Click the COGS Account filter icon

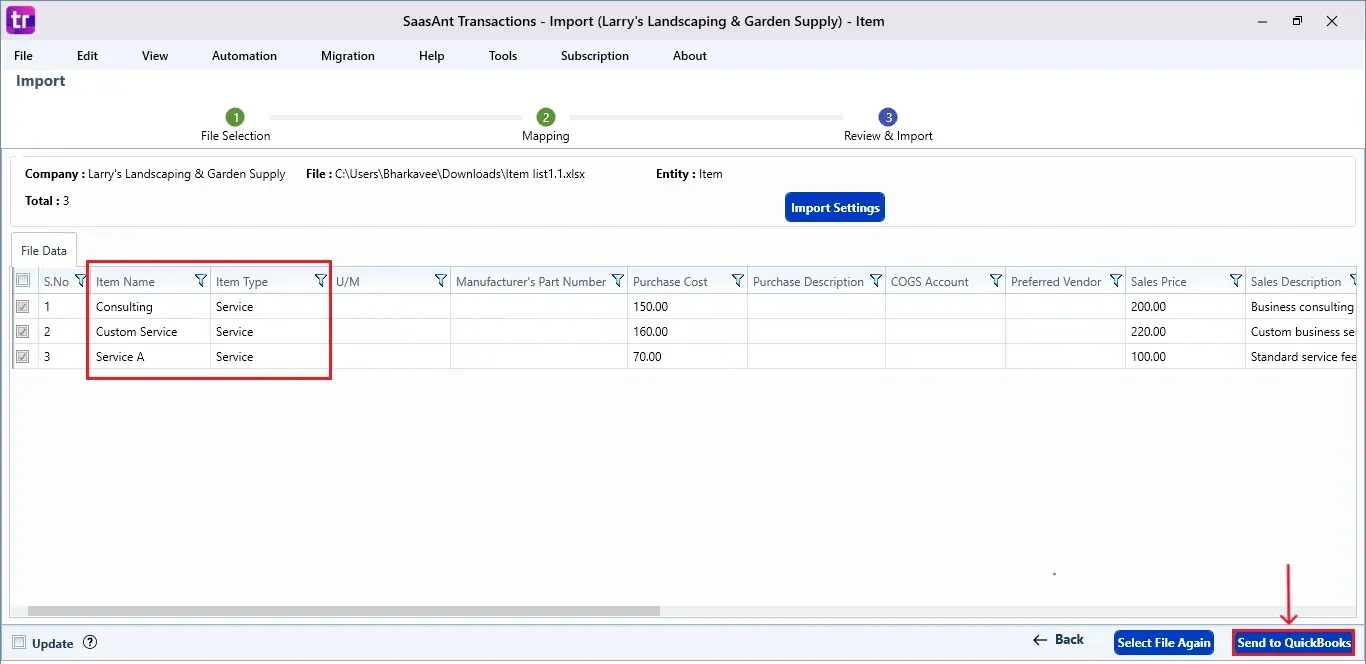(x=995, y=281)
